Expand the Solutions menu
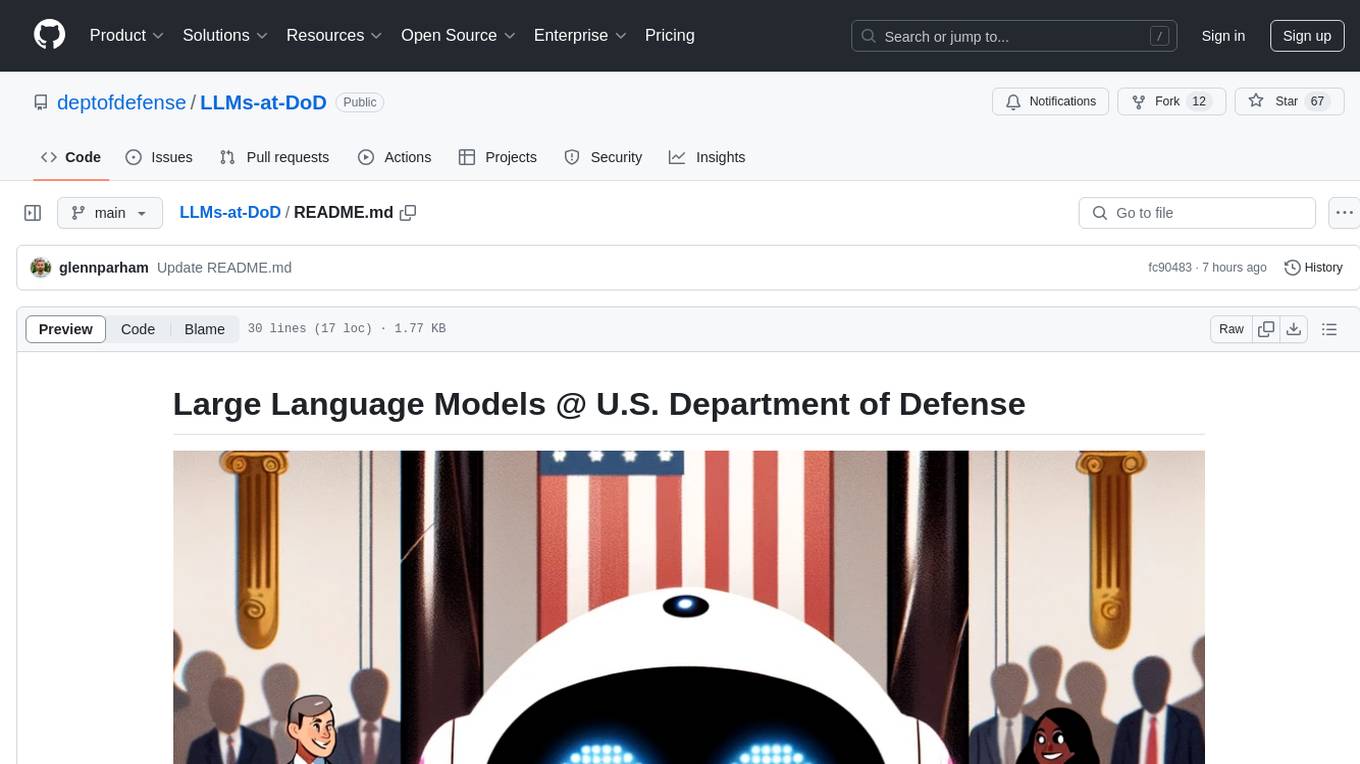Viewport: 1360px width, 764px height. tap(225, 35)
